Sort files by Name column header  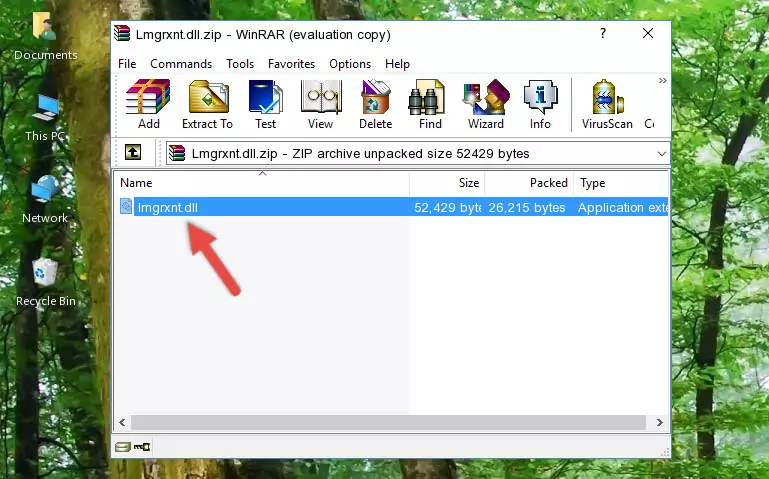click(262, 183)
